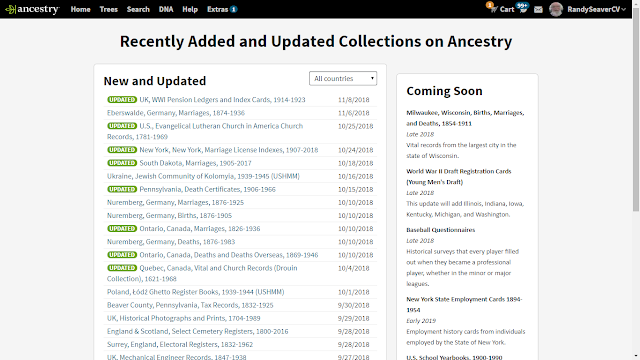This screenshot has width=640, height=360.
Task: Click the Ancestry logo
Action: pos(32,9)
